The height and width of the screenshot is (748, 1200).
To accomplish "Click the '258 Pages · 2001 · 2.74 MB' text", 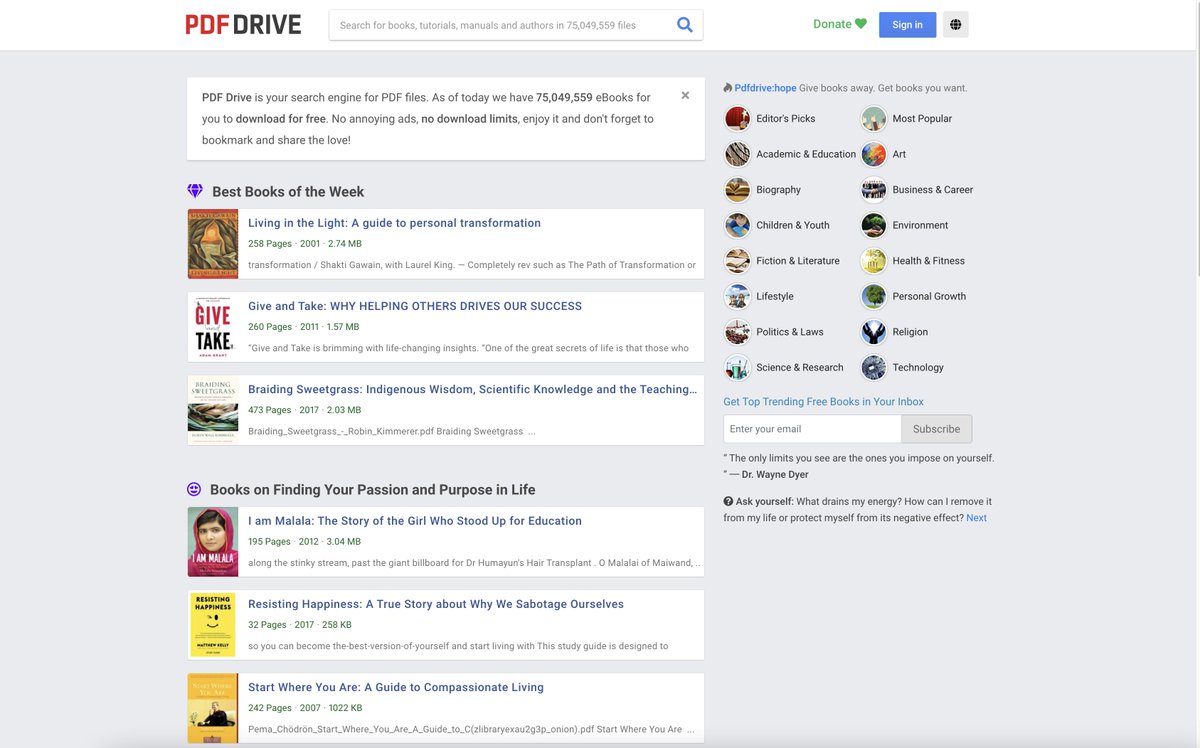I will [x=305, y=244].
